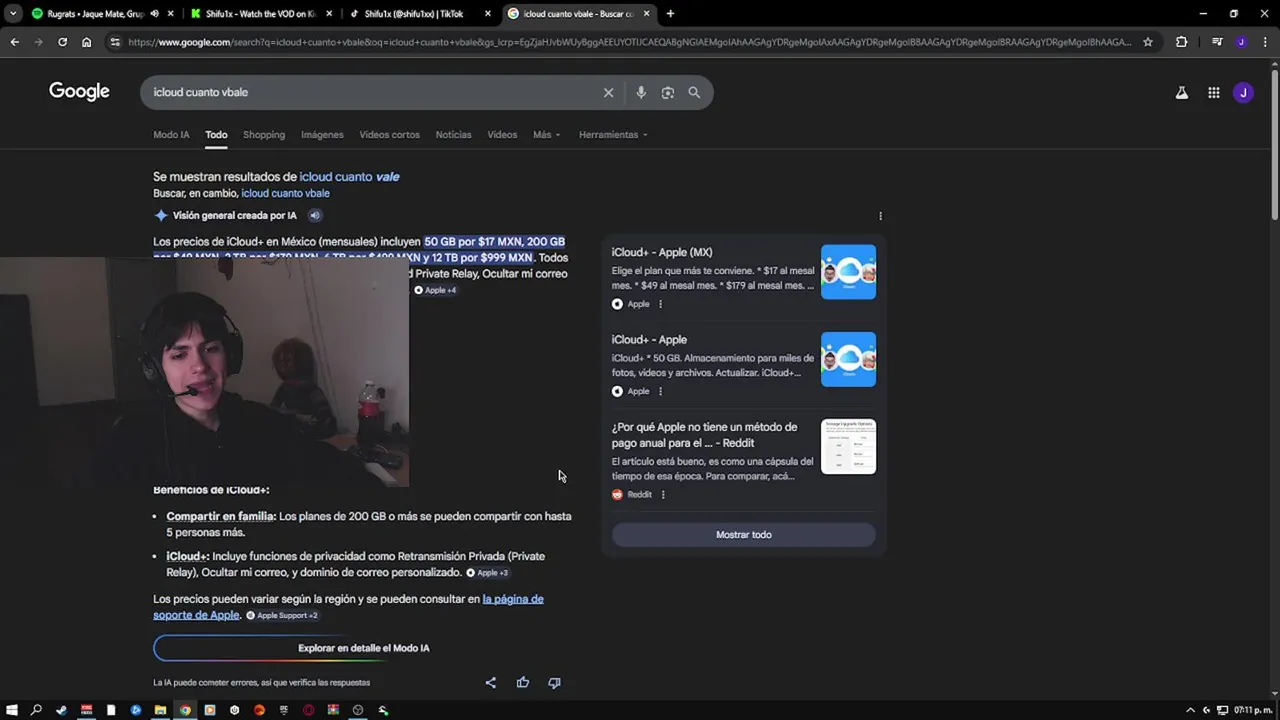1280x720 pixels.
Task: Select the Imágenes results tab
Action: point(322,135)
